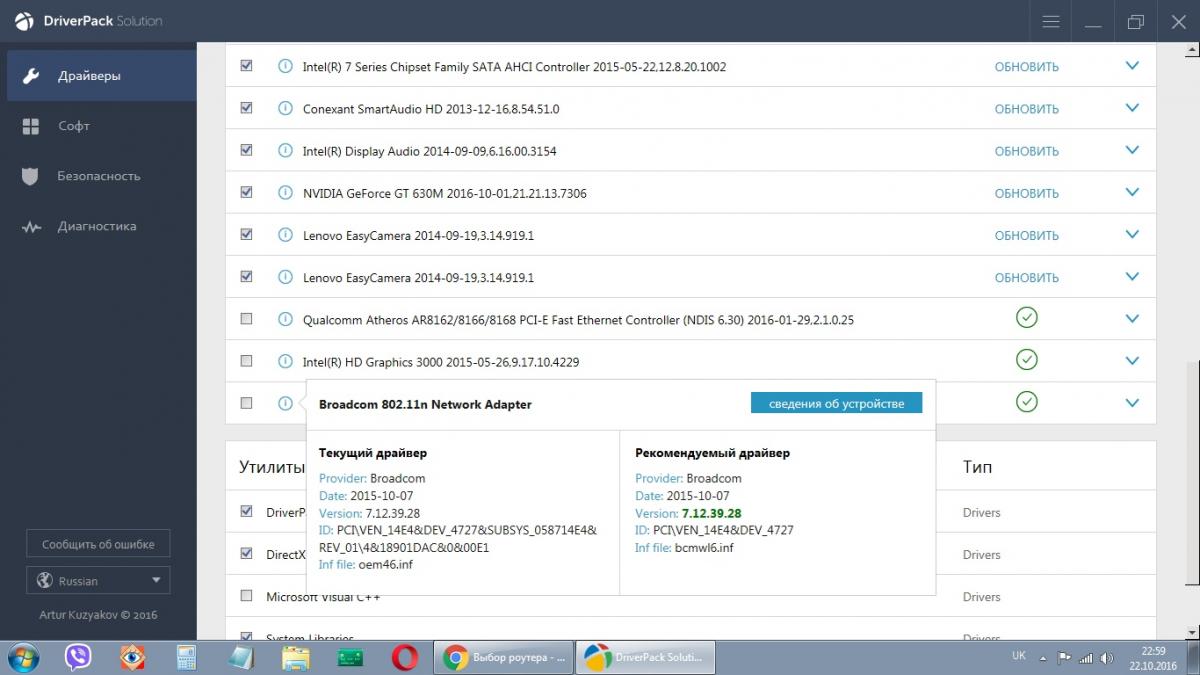Click 'сведения об устройстве' button
Viewport: 1200px width, 675px height.
coord(836,404)
